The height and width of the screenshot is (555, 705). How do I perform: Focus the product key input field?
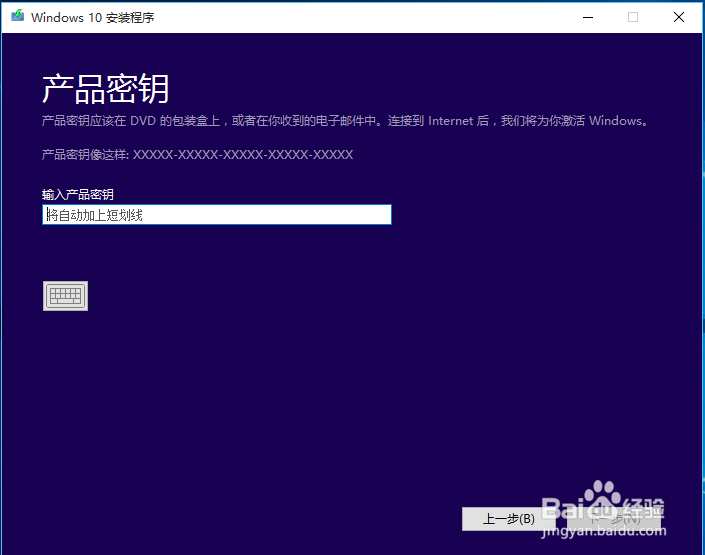click(217, 215)
